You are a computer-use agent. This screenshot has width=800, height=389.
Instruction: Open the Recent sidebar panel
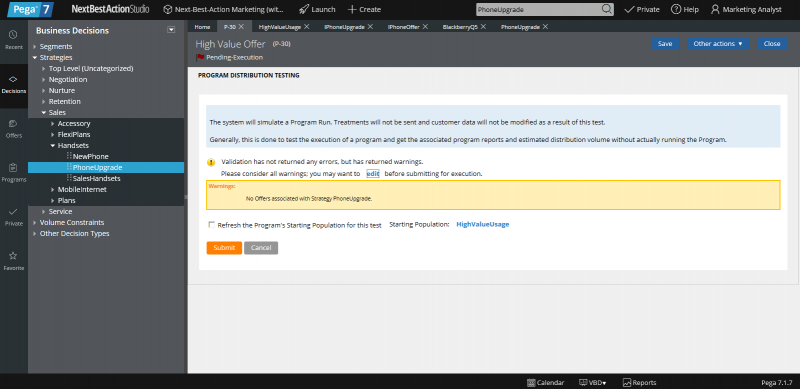14,39
